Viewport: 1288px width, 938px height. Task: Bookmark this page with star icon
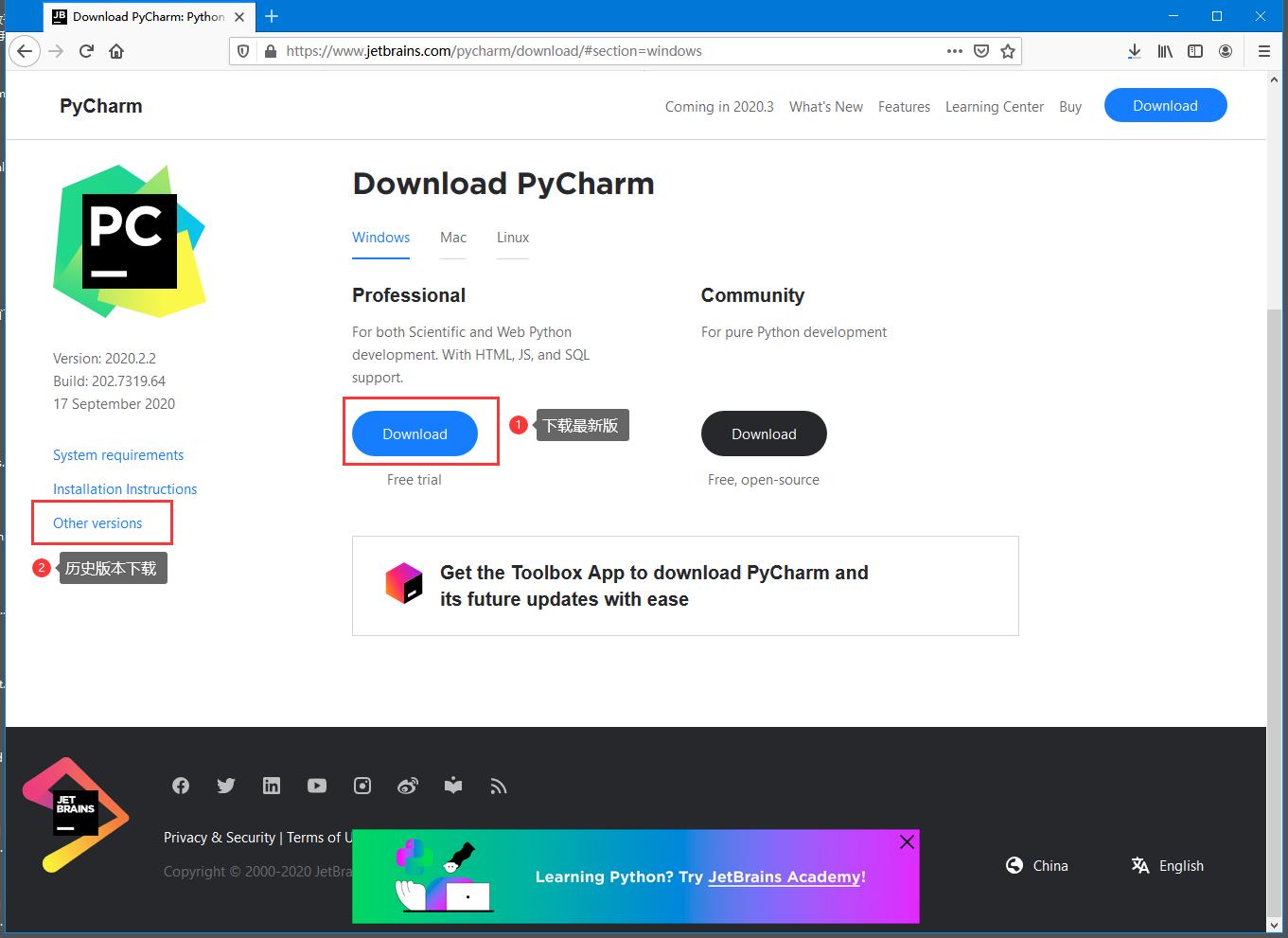tap(1008, 51)
